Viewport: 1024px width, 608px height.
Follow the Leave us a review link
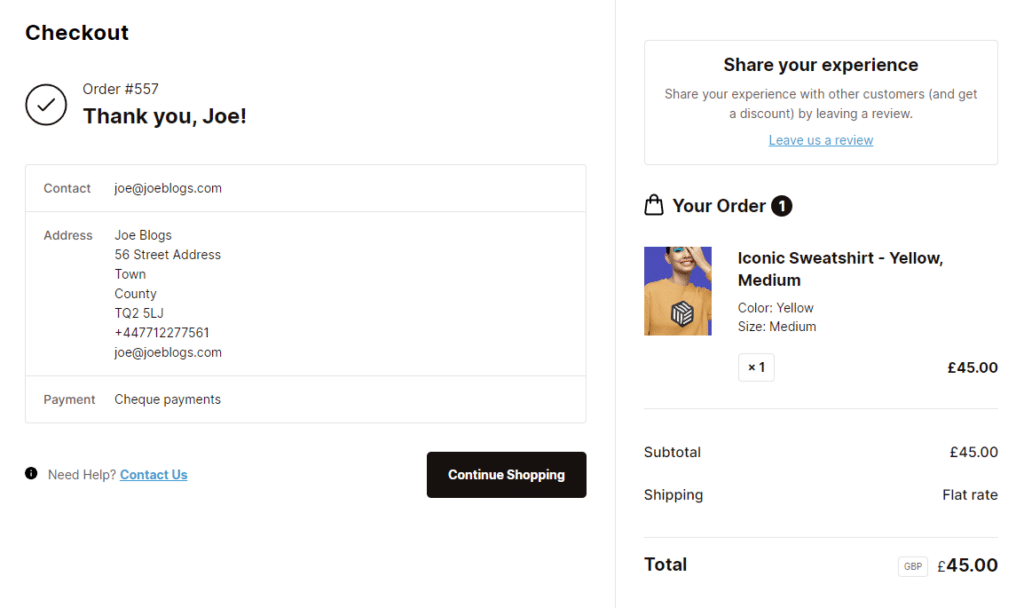(x=820, y=140)
